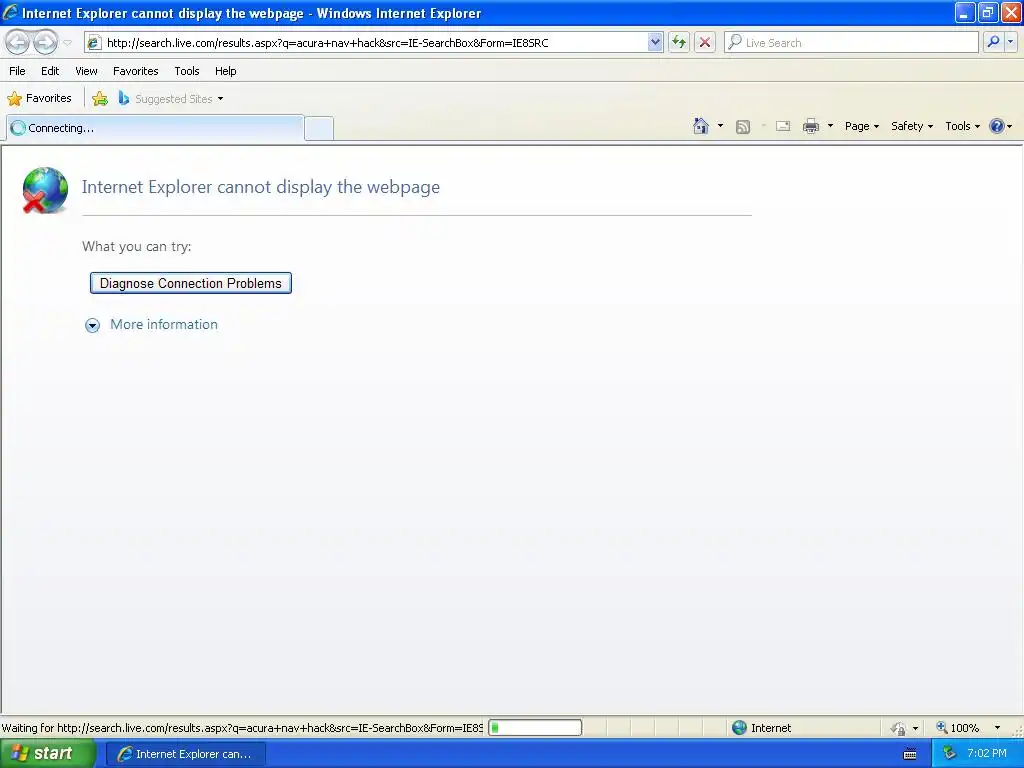
Task: Click the "Waiting for http://search.live.com" status text
Action: click(242, 728)
